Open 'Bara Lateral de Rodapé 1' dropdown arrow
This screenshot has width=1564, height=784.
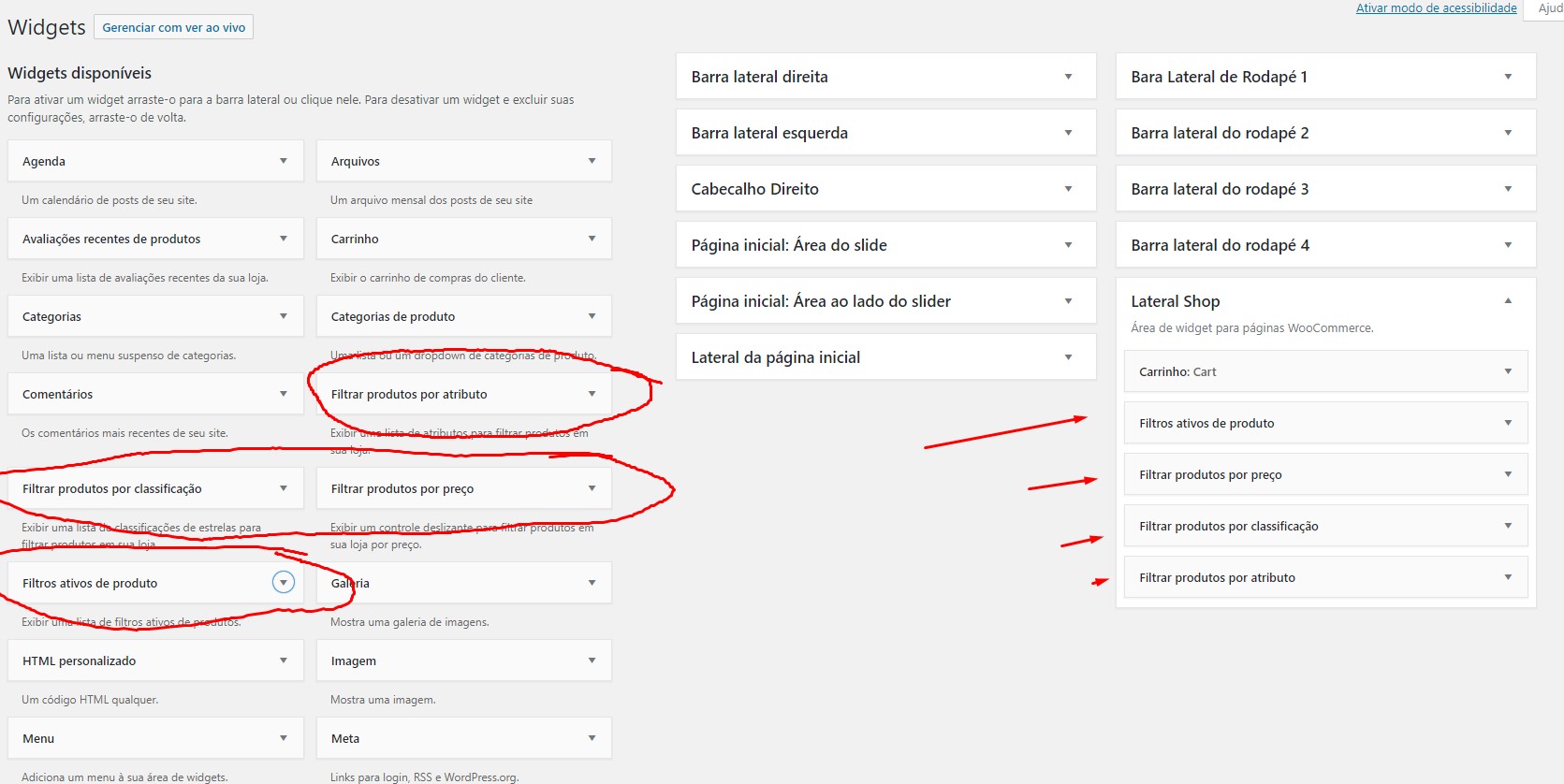click(1508, 77)
